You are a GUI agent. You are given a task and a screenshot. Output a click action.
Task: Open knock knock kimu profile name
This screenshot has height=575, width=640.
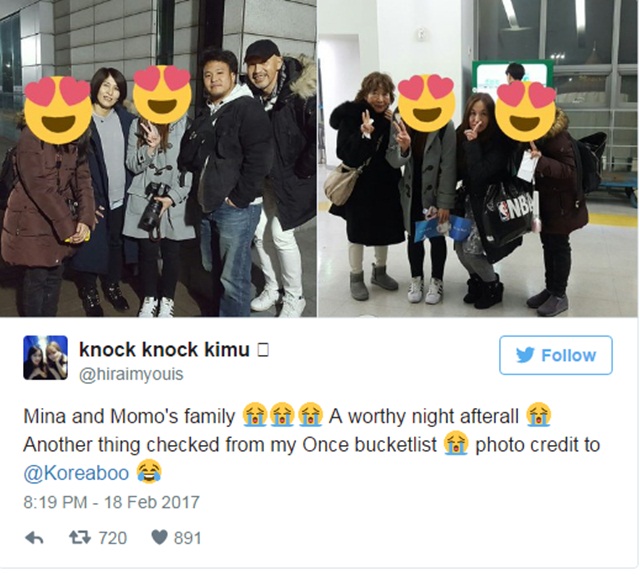(164, 350)
